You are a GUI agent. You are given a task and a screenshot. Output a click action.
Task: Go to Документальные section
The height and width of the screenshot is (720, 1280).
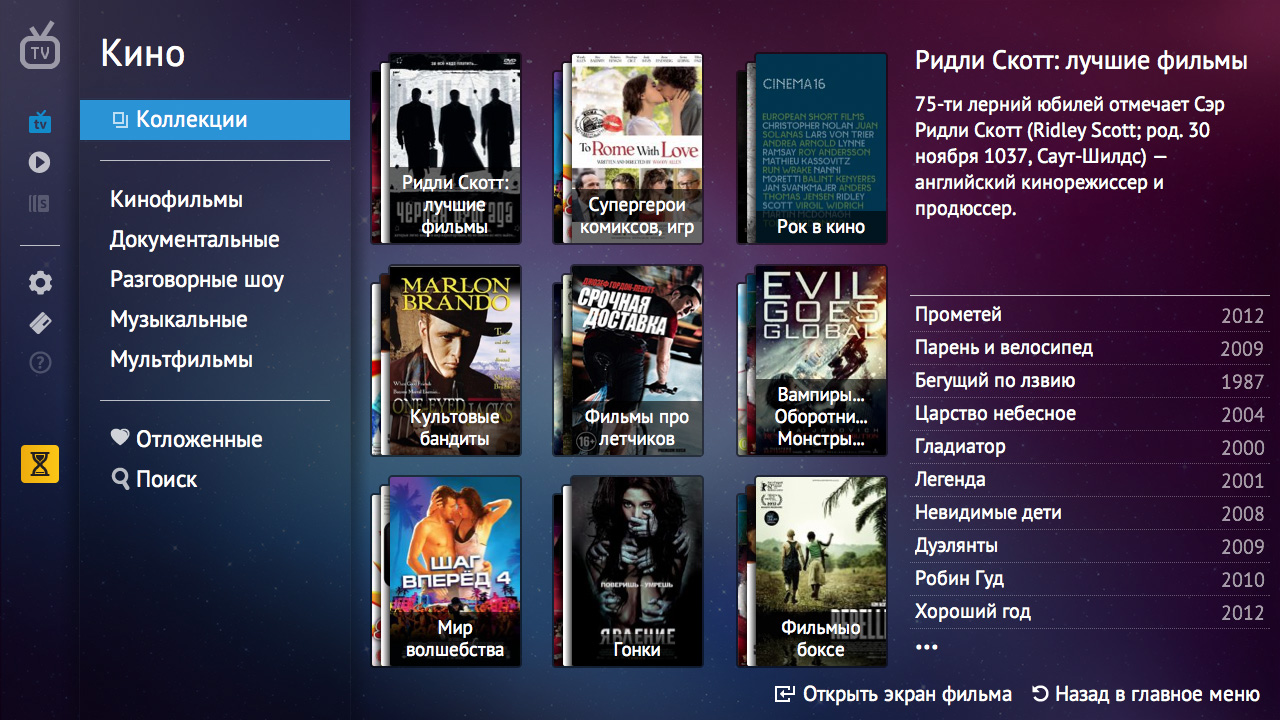click(194, 240)
